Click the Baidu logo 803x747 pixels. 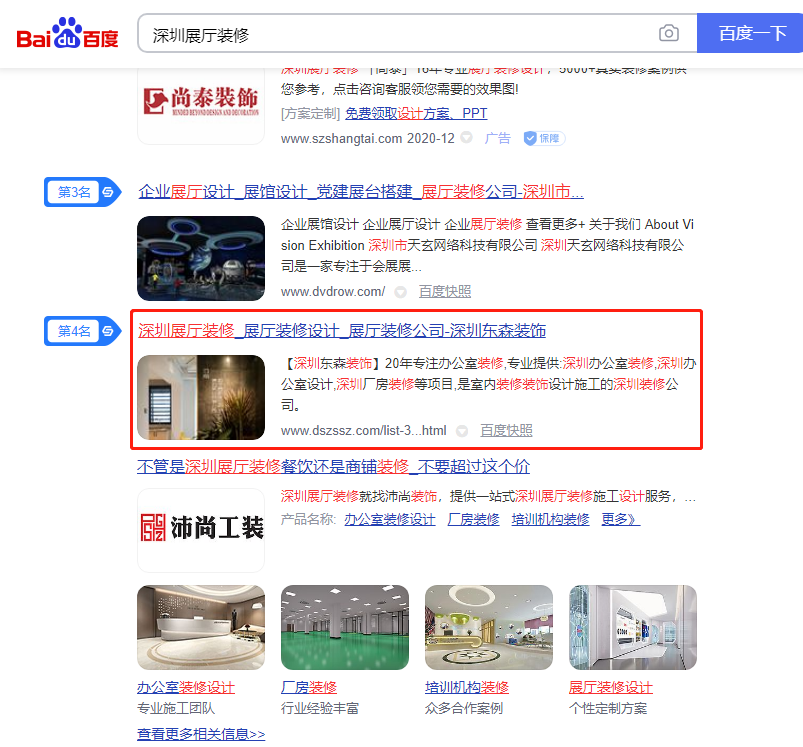(67, 33)
